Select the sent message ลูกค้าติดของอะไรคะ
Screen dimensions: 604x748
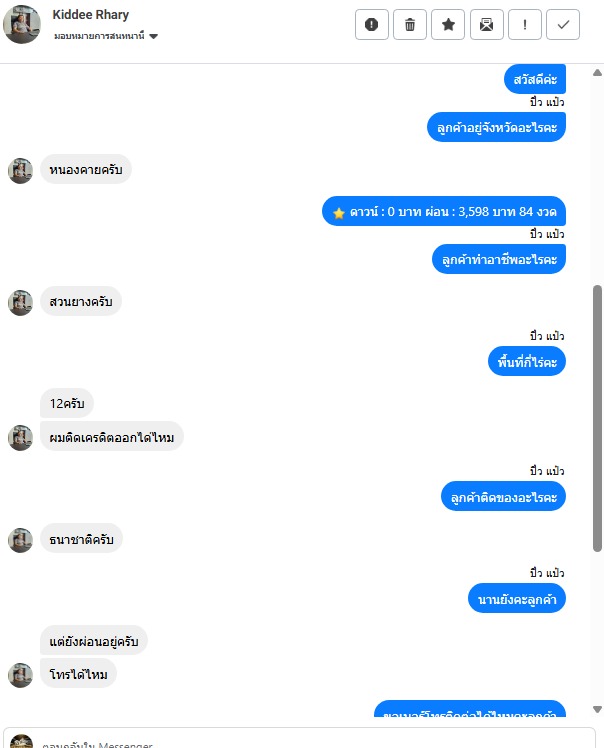[503, 497]
